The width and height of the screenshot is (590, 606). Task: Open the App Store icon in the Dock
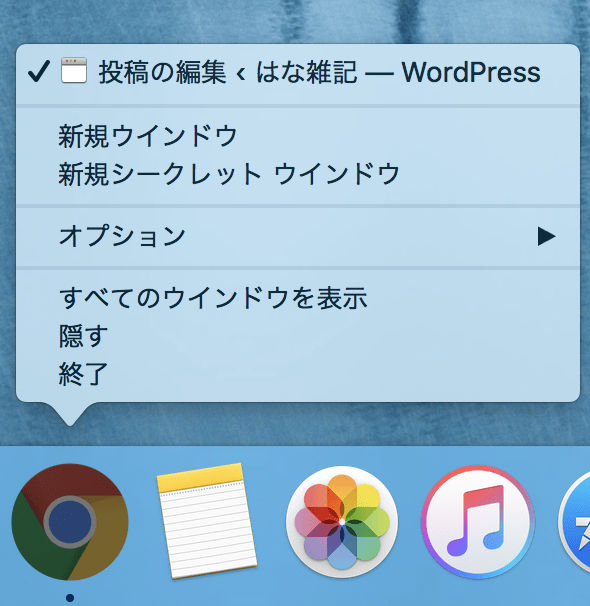pyautogui.click(x=575, y=522)
